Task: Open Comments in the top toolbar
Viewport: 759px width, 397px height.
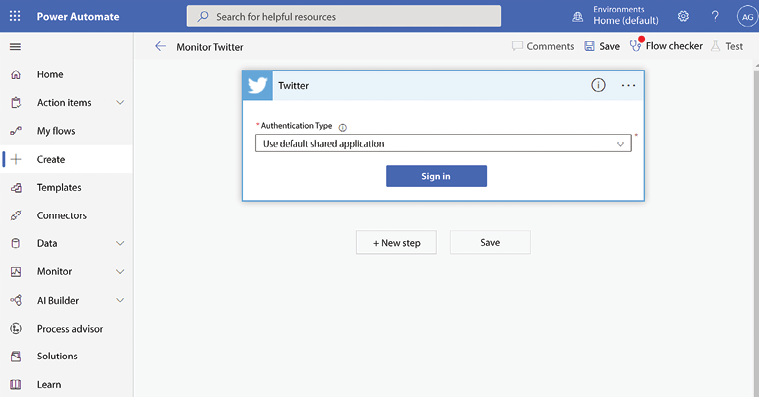Action: 543,46
